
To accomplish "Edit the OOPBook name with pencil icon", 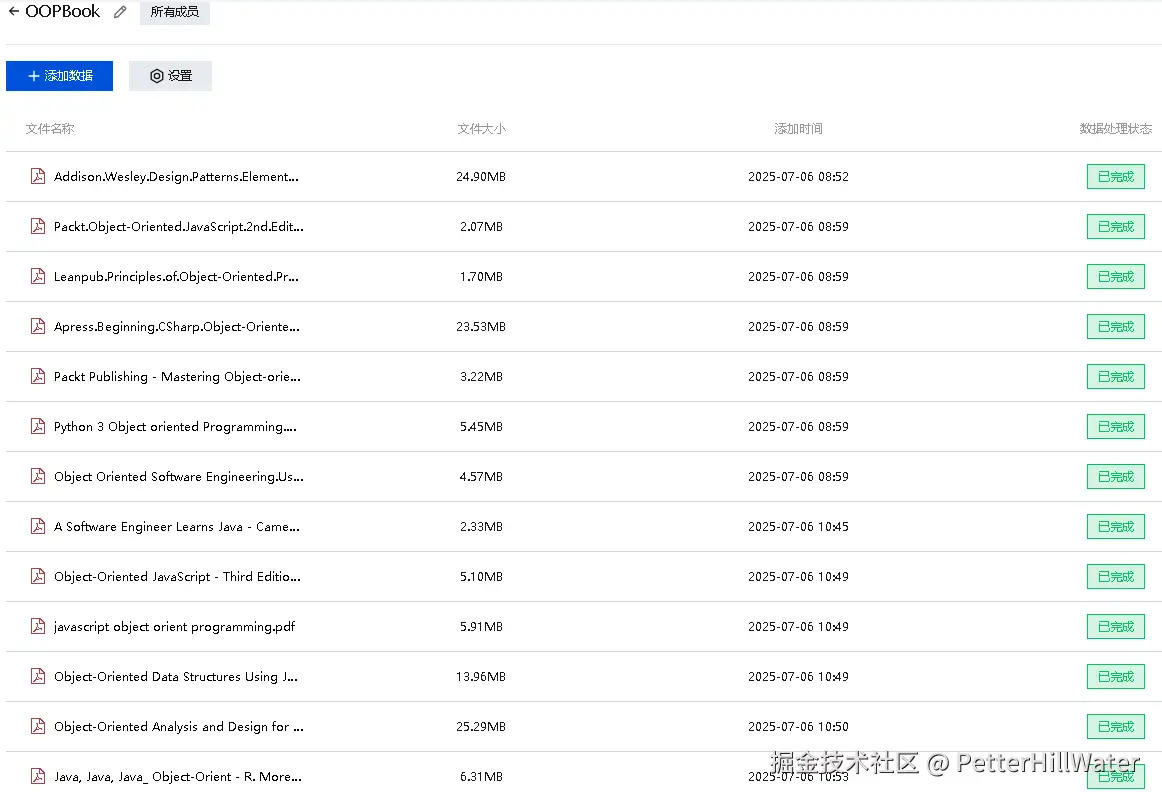I will pos(120,12).
